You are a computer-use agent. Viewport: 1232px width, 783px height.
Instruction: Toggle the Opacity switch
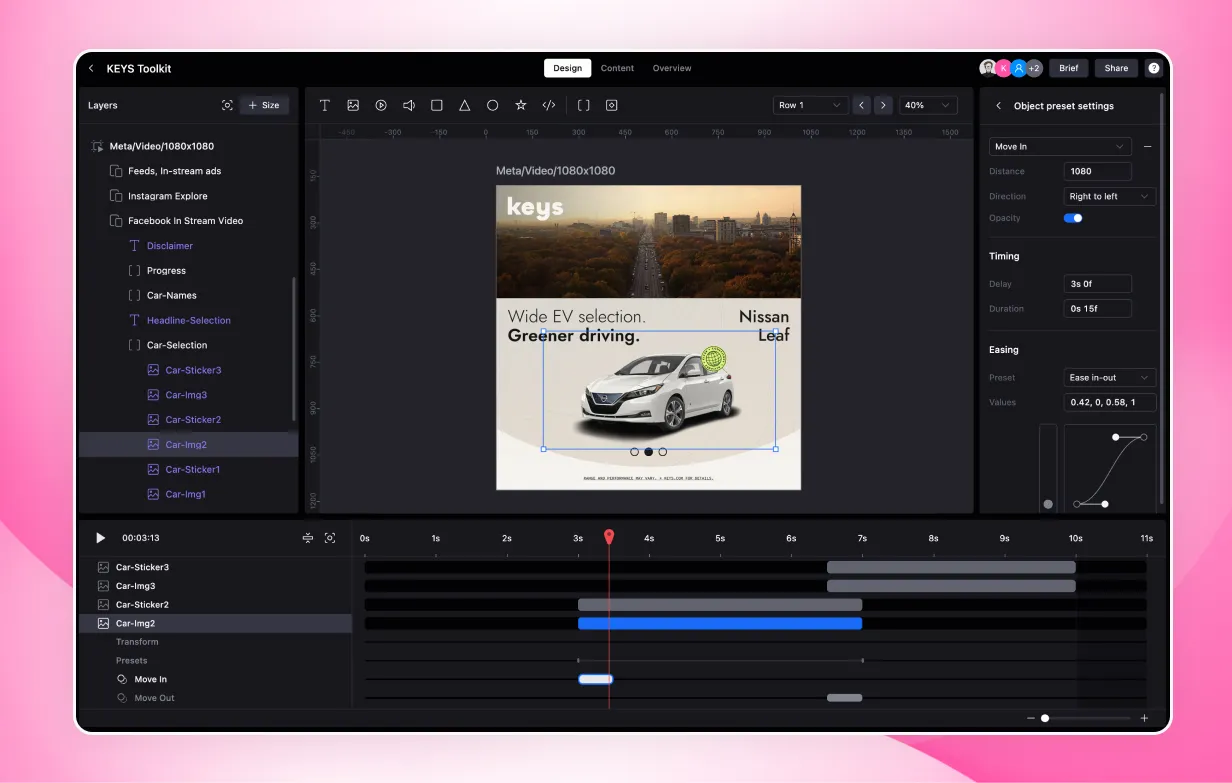(x=1073, y=218)
